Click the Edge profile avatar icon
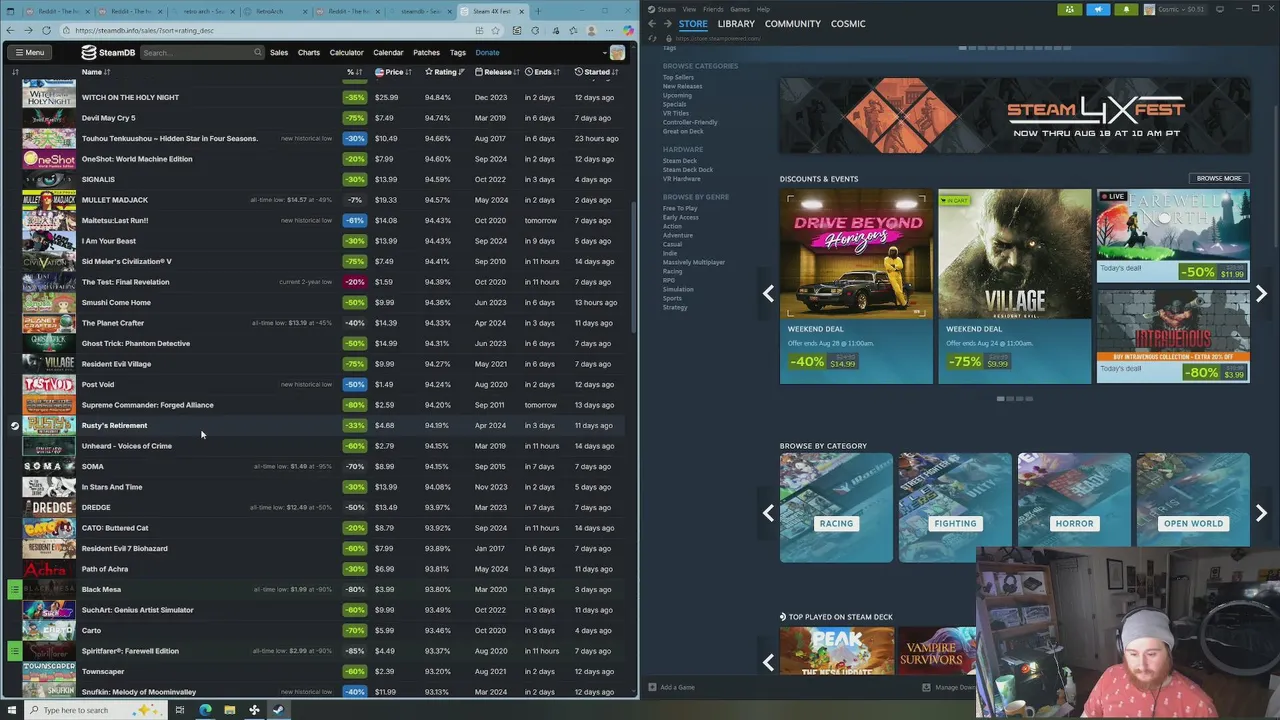The width and height of the screenshot is (1280, 720). point(591,30)
